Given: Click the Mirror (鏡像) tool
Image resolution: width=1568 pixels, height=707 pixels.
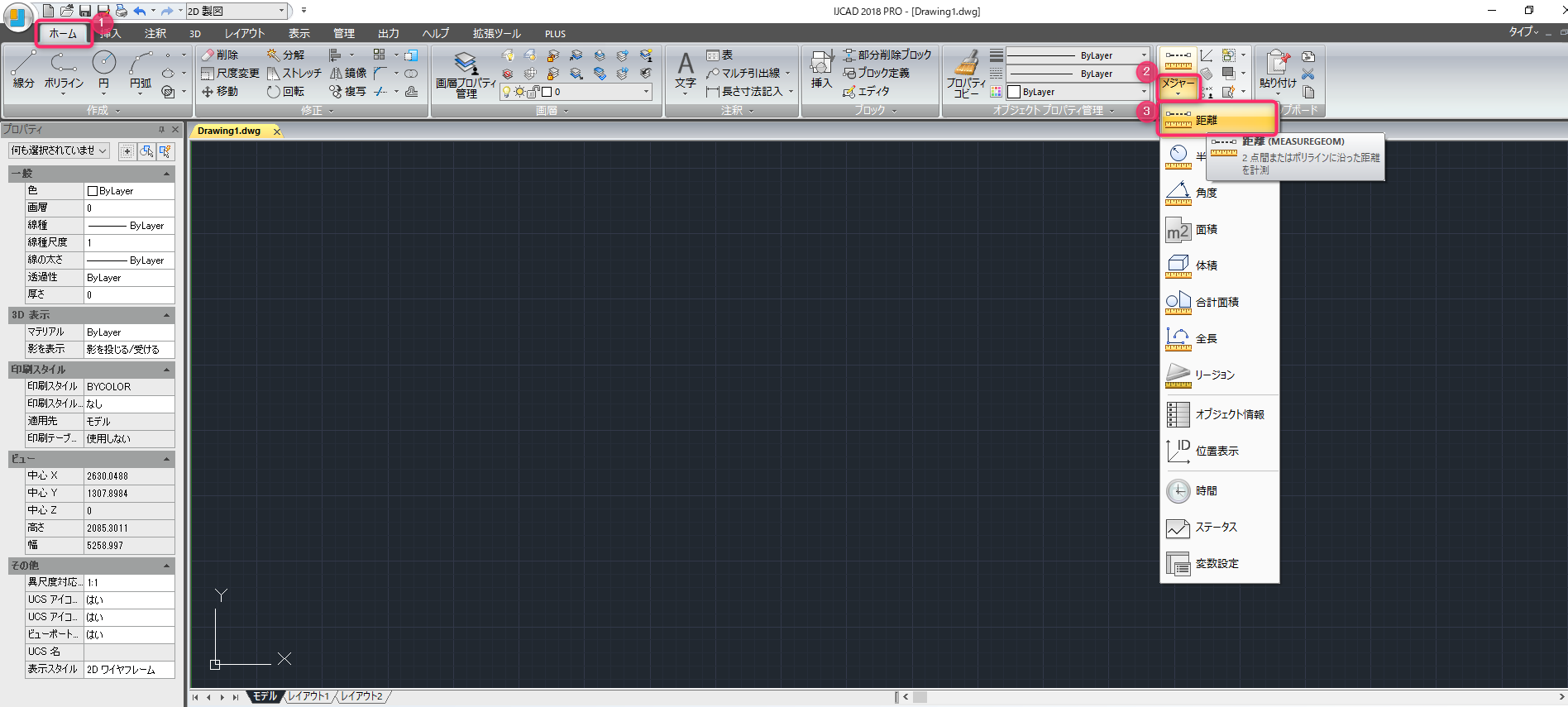Looking at the screenshot, I should coord(348,73).
